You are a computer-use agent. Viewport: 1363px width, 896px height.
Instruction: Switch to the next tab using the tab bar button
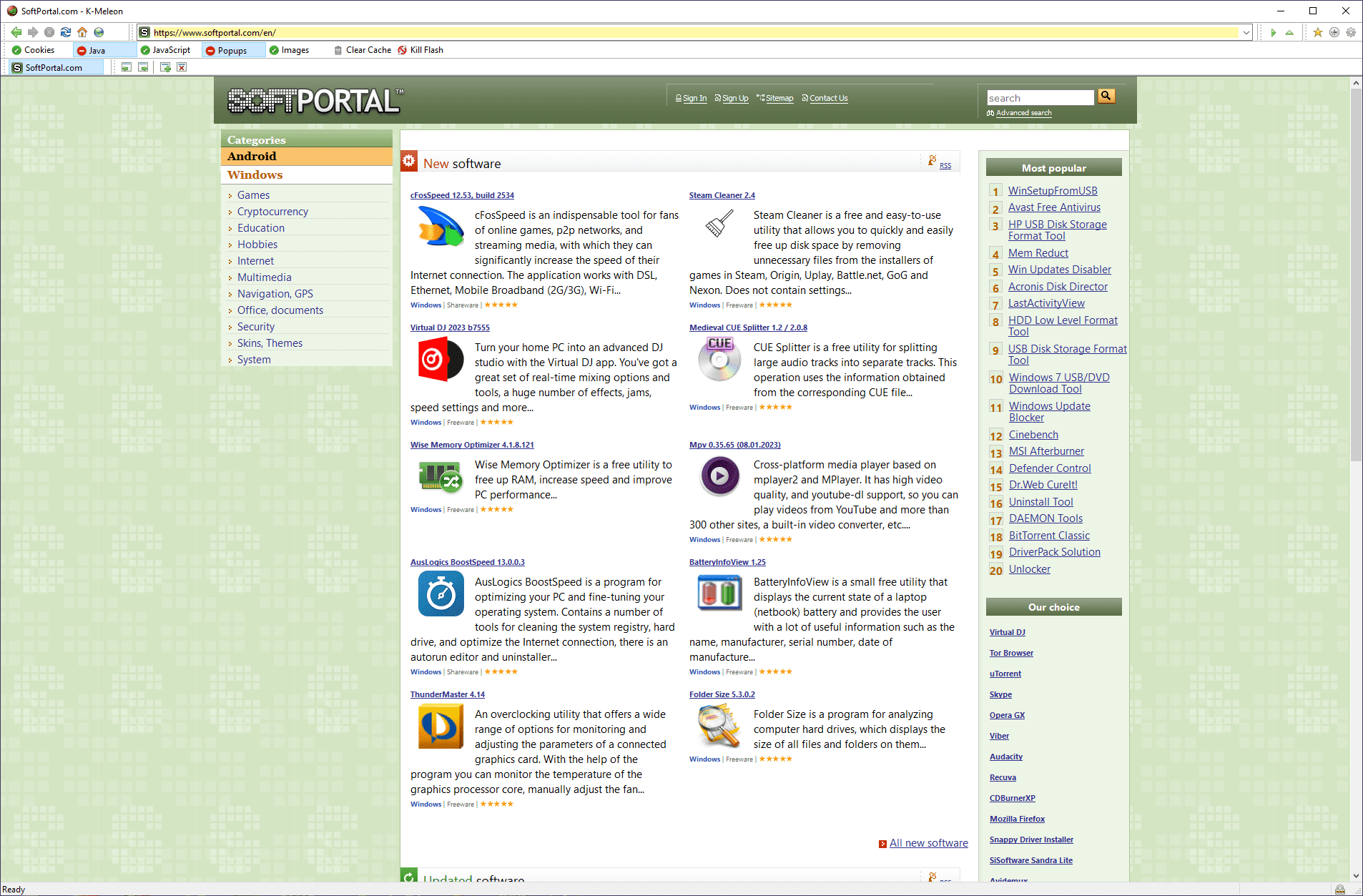pos(143,67)
